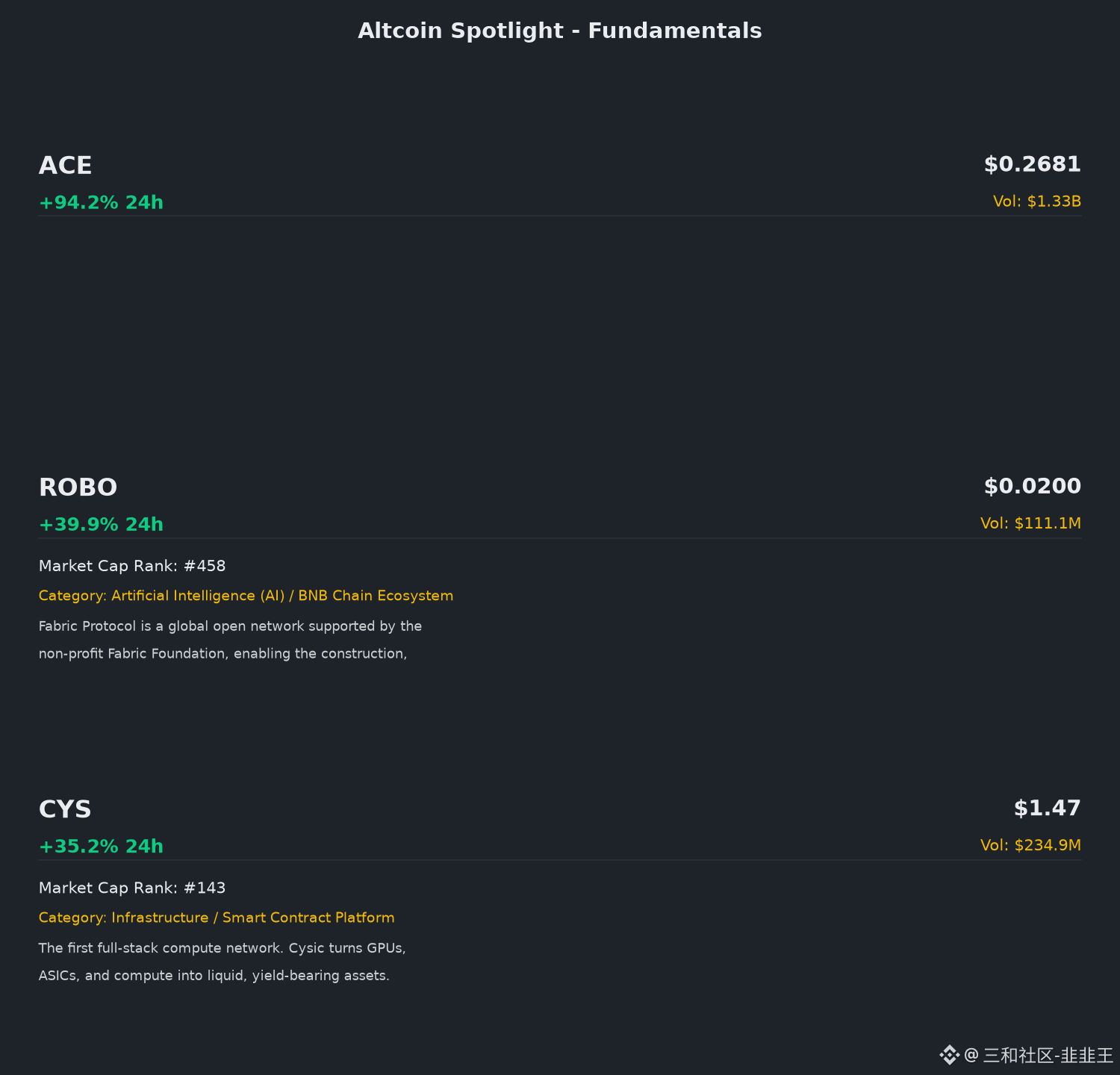The width and height of the screenshot is (1120, 1075).
Task: Click the Binance logo icon in watermark
Action: coord(949,1055)
